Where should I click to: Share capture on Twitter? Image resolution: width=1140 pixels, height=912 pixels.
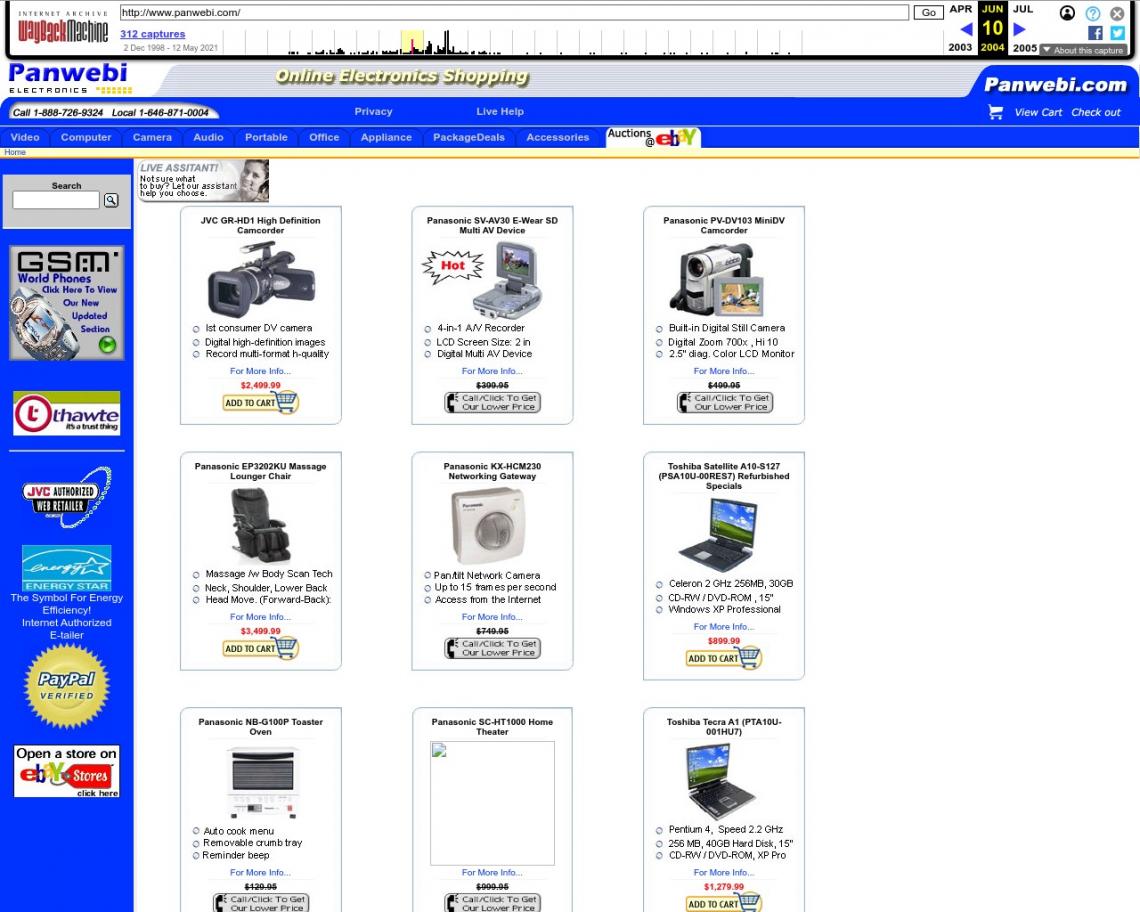[1117, 33]
